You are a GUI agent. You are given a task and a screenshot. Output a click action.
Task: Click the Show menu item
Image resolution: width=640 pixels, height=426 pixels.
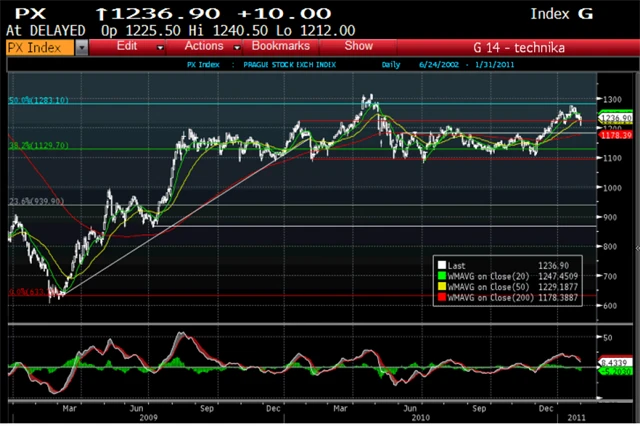tap(358, 47)
